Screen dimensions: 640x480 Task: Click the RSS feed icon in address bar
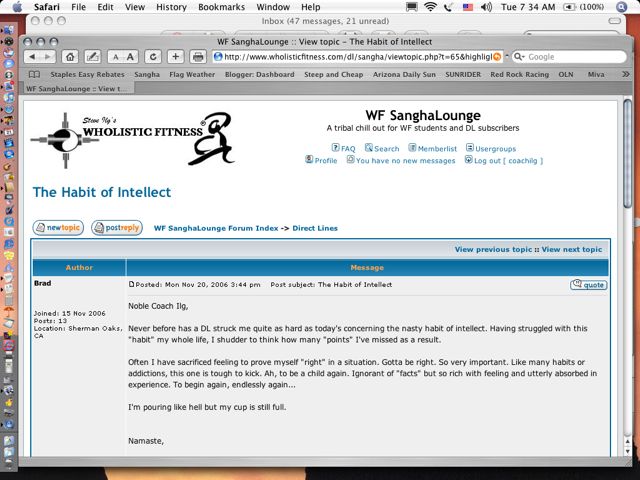(498, 57)
